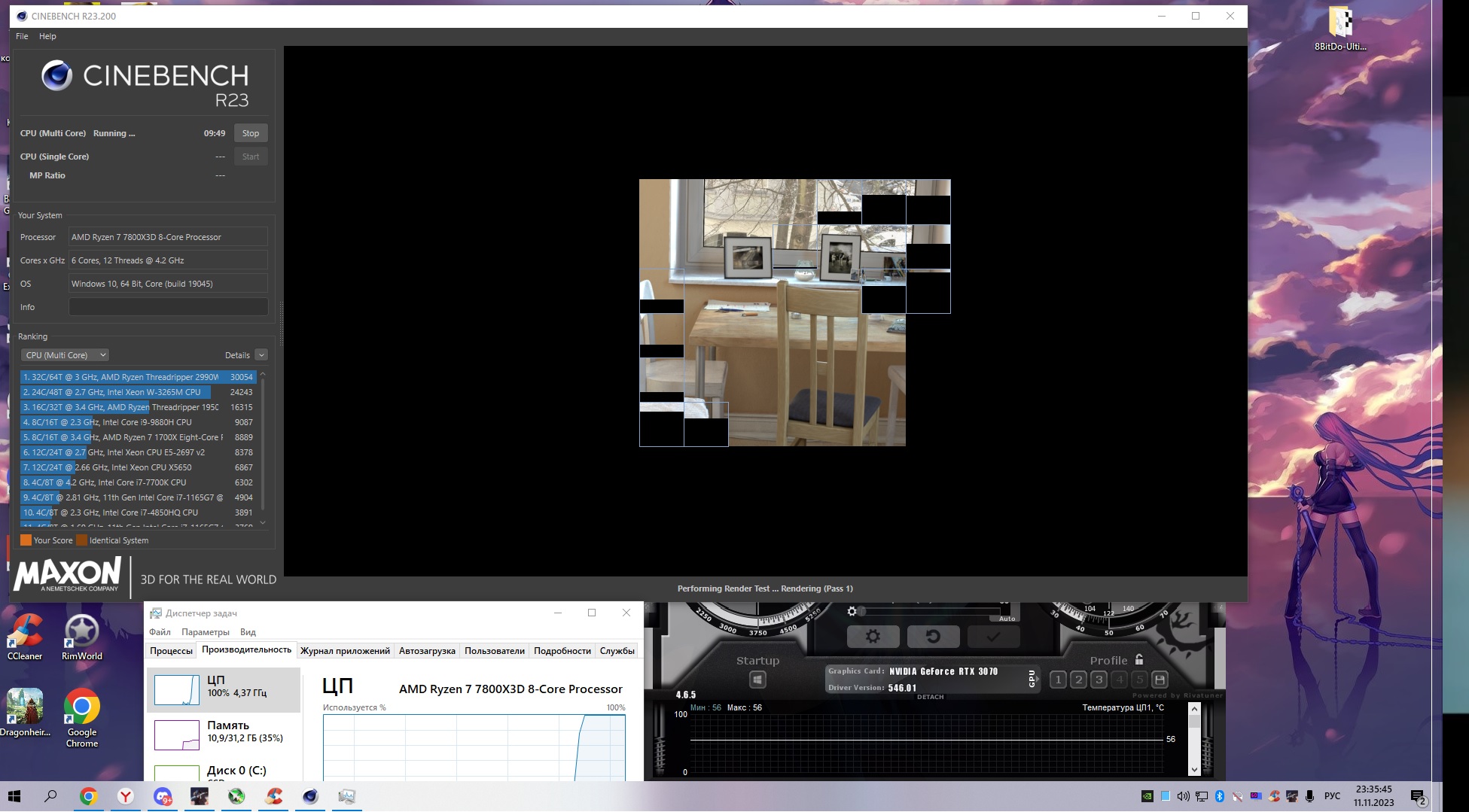Select Afterburner profile slot 1
The width and height of the screenshot is (1469, 812).
click(x=1058, y=680)
